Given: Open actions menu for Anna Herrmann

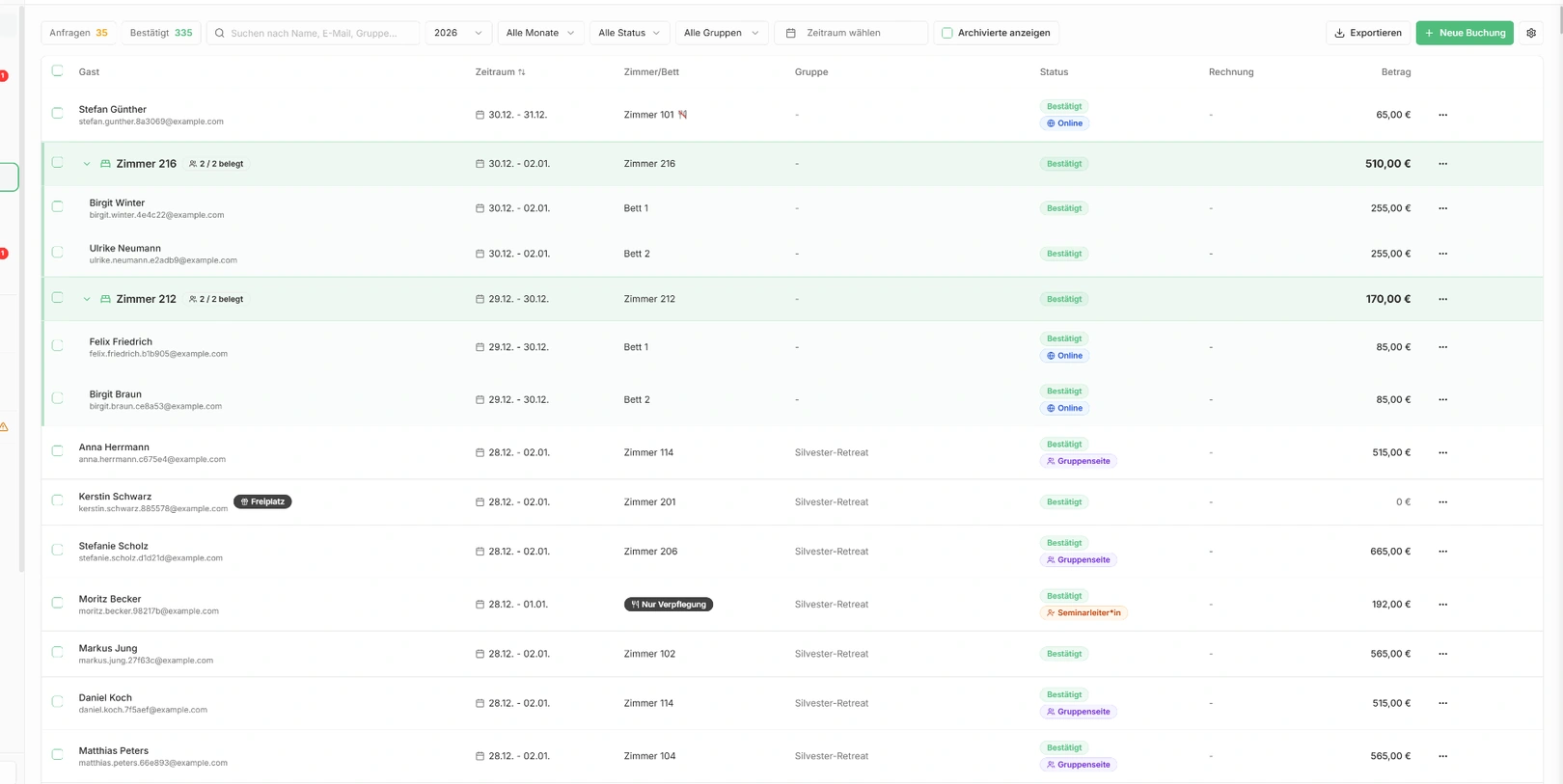Looking at the screenshot, I should tap(1443, 452).
